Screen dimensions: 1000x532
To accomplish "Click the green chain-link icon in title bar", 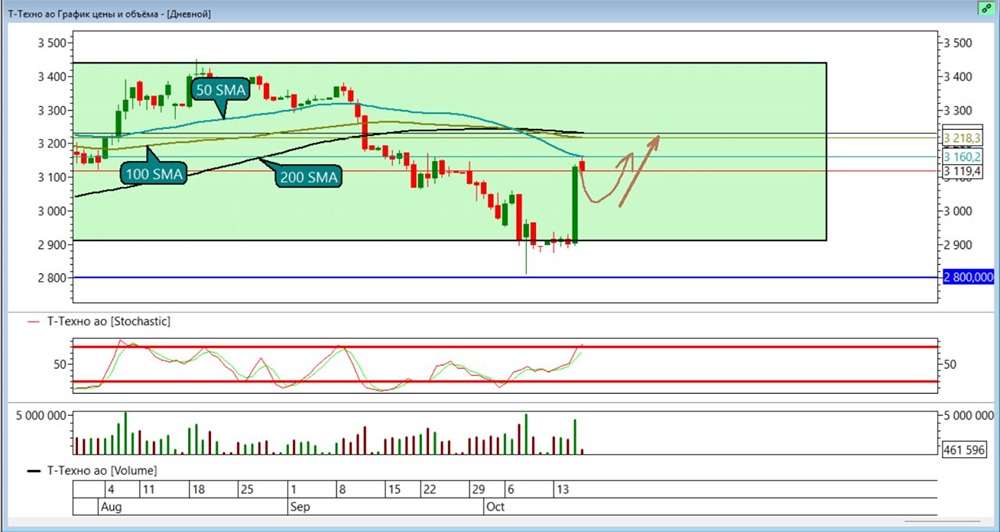I will 986,8.
